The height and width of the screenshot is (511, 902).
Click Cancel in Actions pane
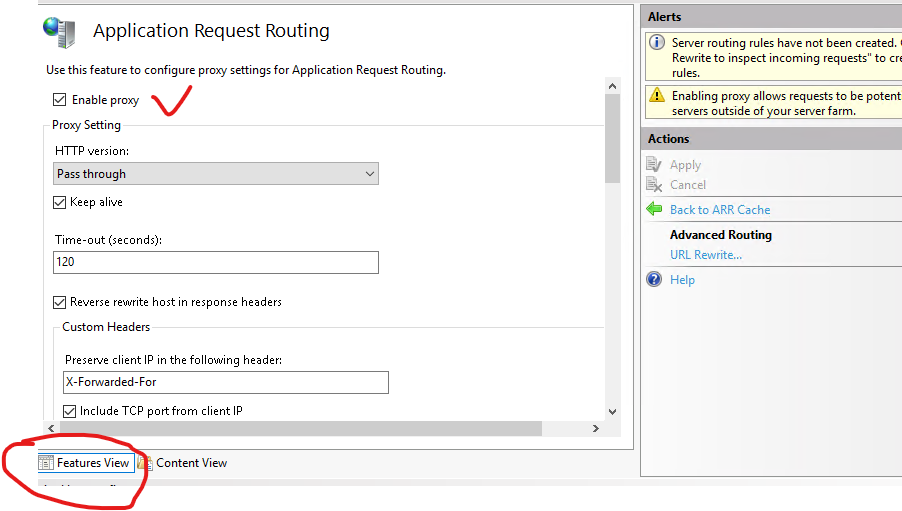[x=687, y=185]
